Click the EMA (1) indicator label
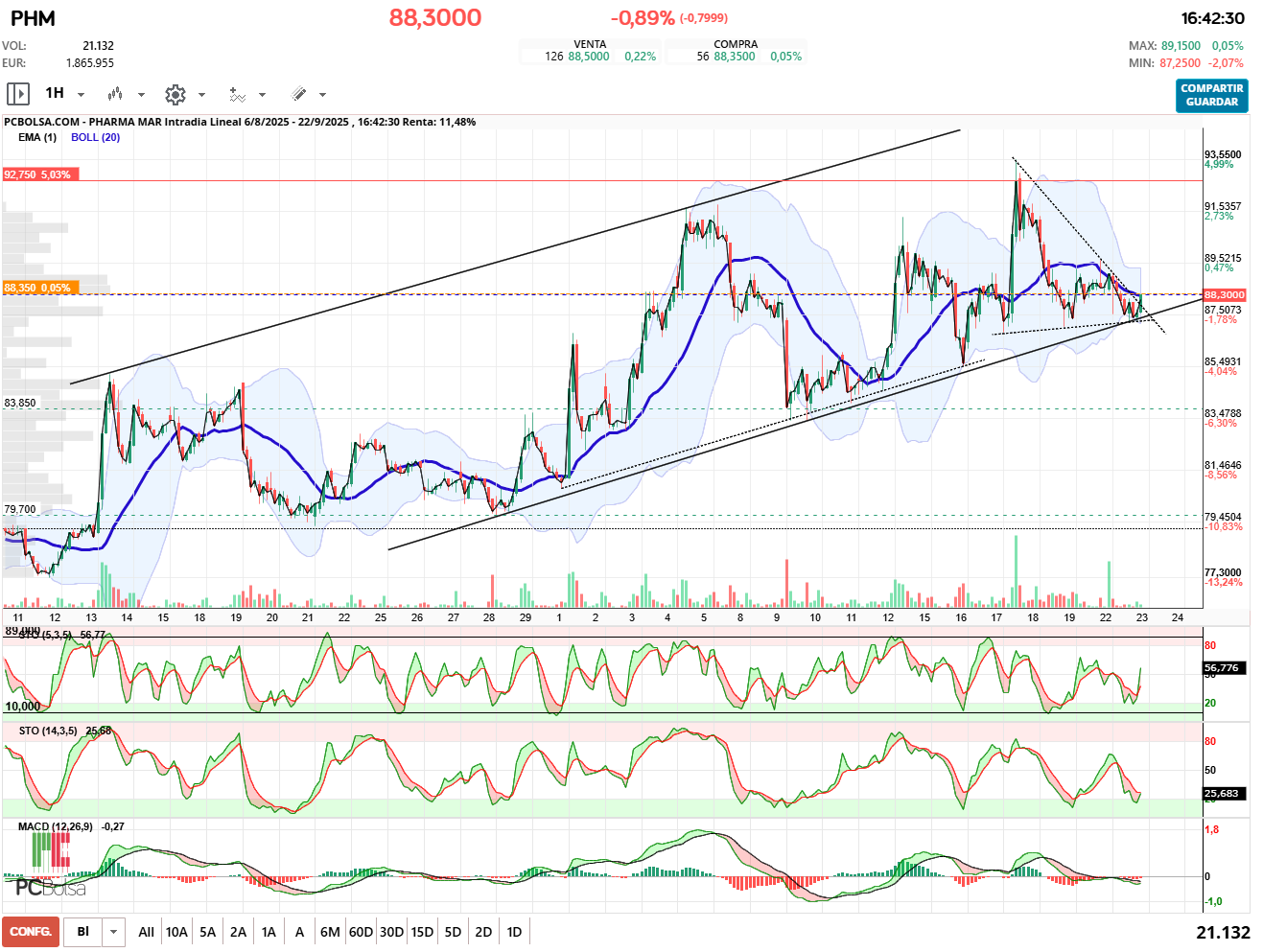 [x=37, y=137]
